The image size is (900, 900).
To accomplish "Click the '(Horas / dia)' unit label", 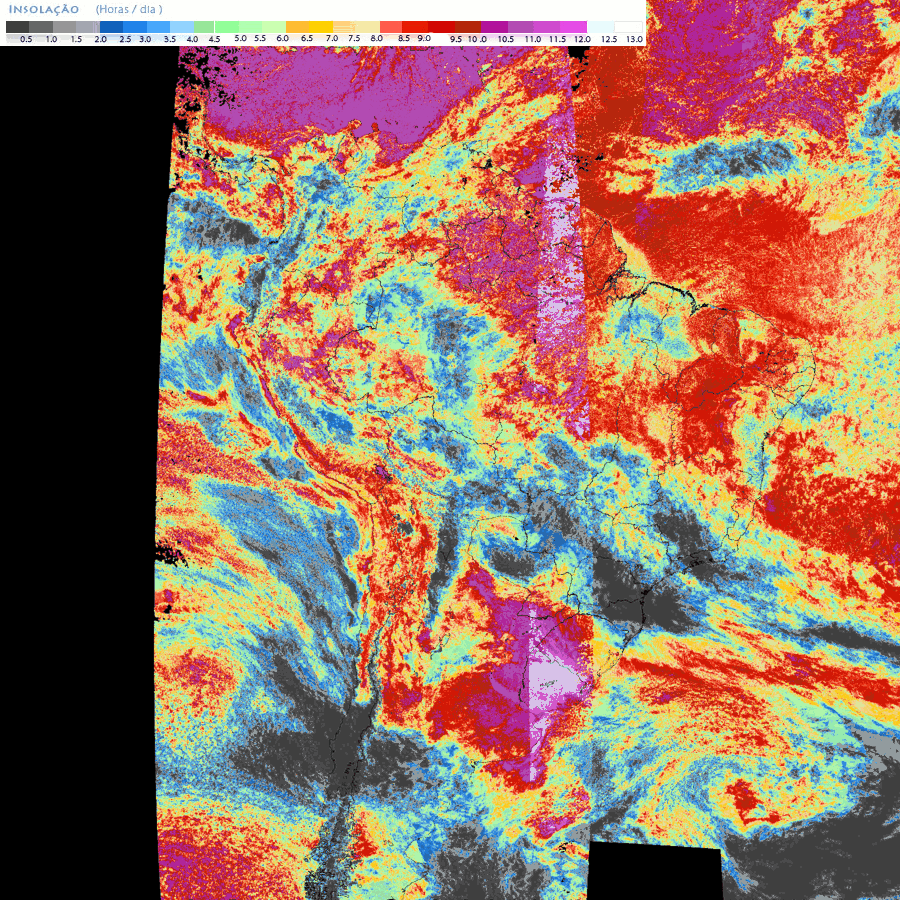I will 129,10.
